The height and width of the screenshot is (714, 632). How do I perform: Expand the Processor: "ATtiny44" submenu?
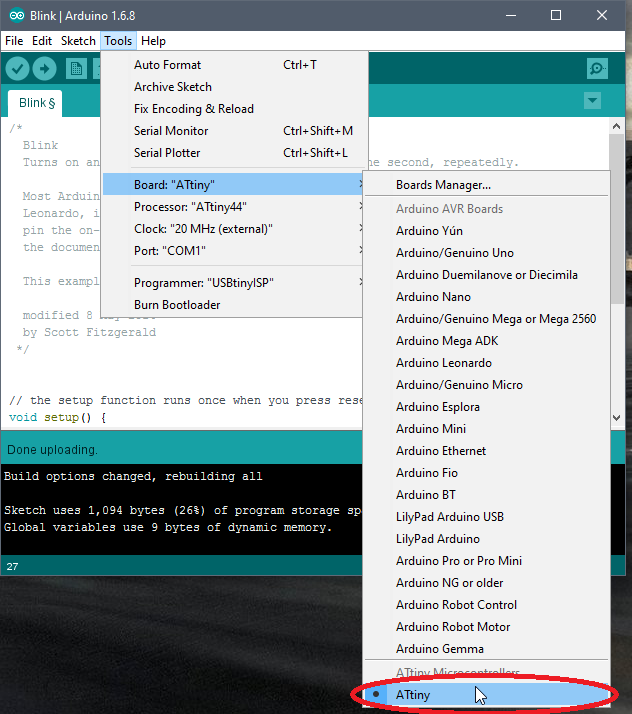(233, 207)
